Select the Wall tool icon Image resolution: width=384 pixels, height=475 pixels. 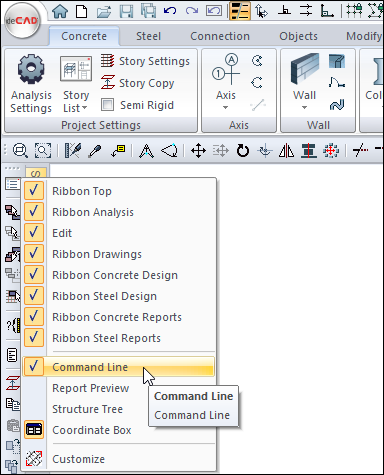305,69
